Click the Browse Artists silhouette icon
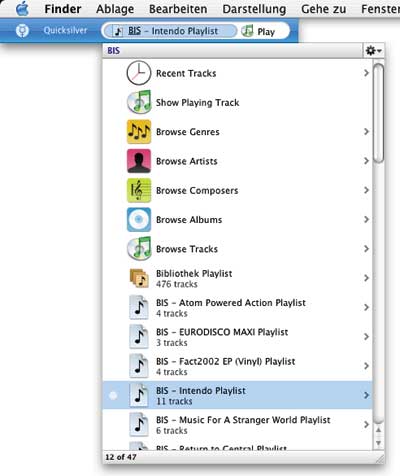The height and width of the screenshot is (476, 400). [139, 161]
